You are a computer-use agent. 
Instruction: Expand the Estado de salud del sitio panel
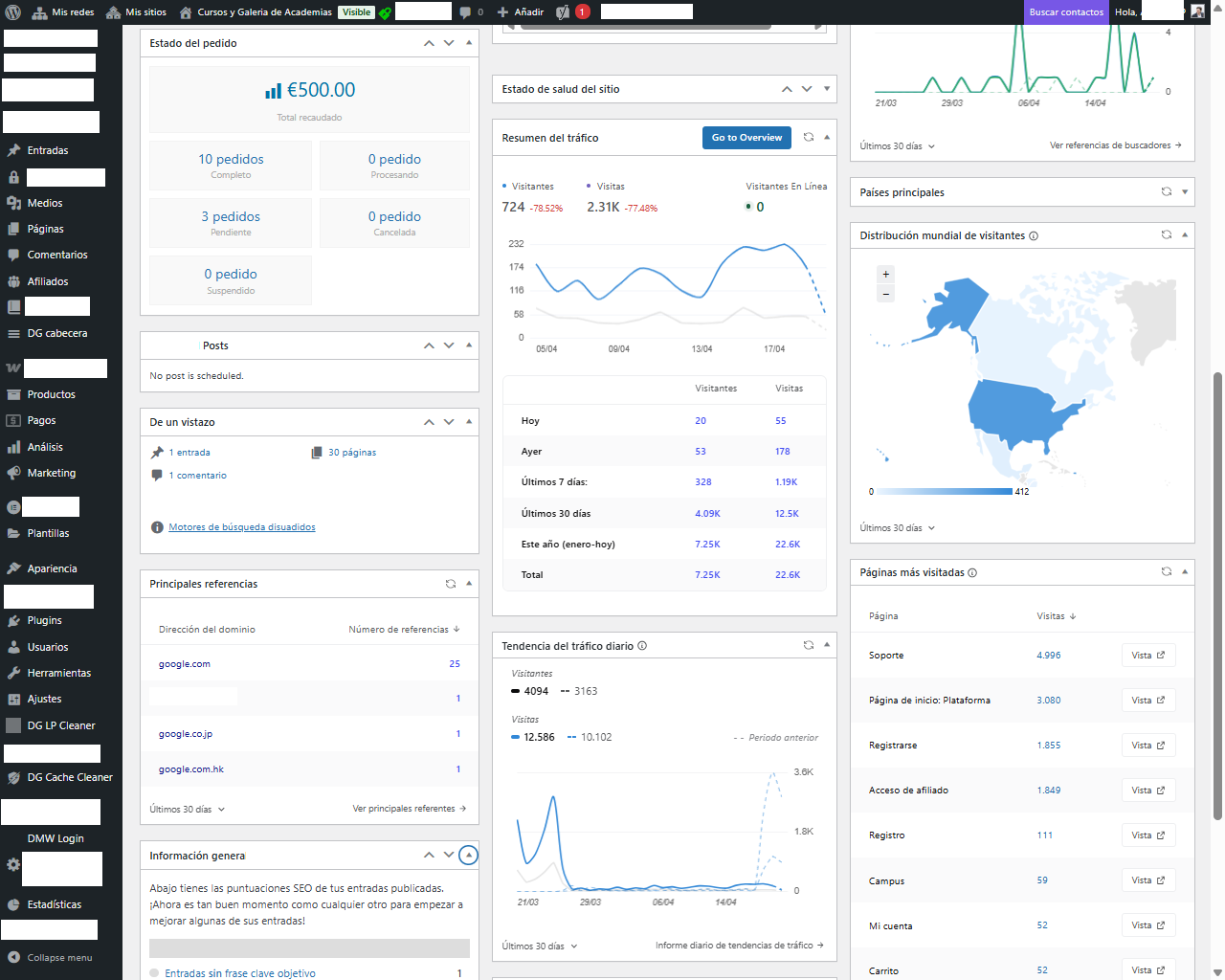[x=827, y=89]
